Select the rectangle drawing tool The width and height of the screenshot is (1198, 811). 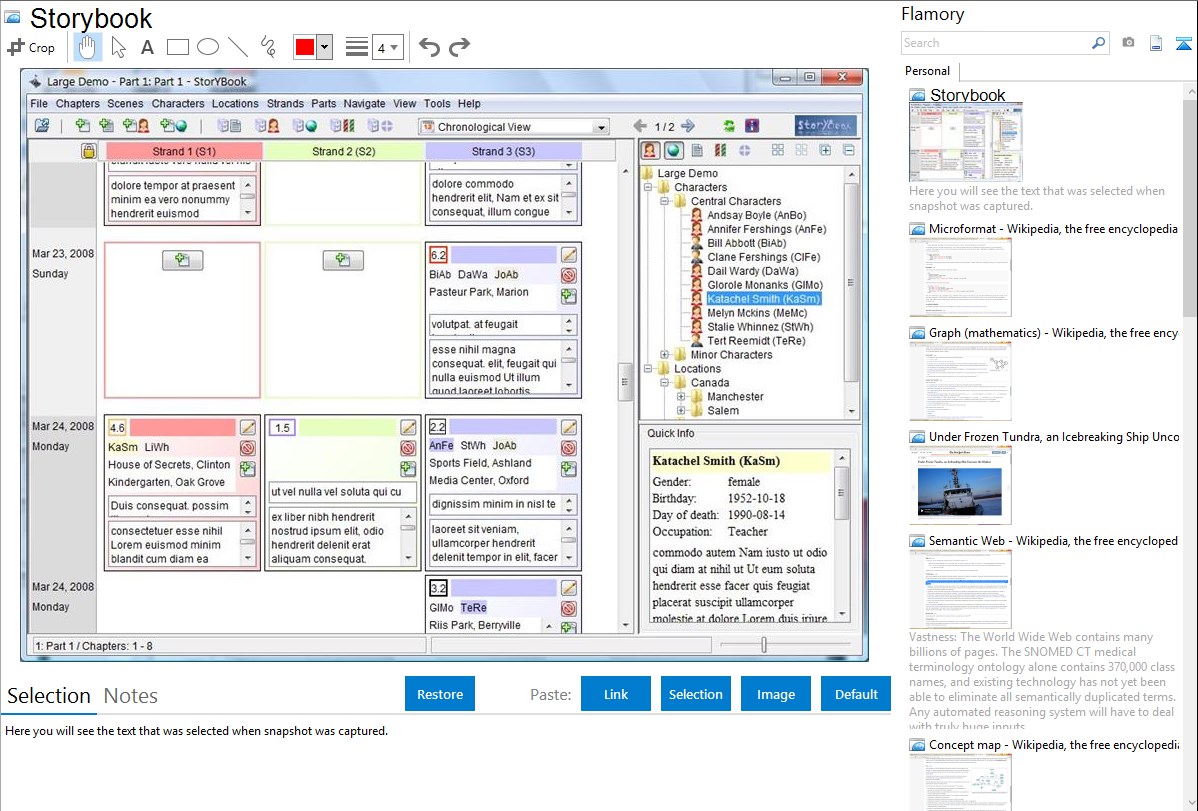(x=177, y=47)
